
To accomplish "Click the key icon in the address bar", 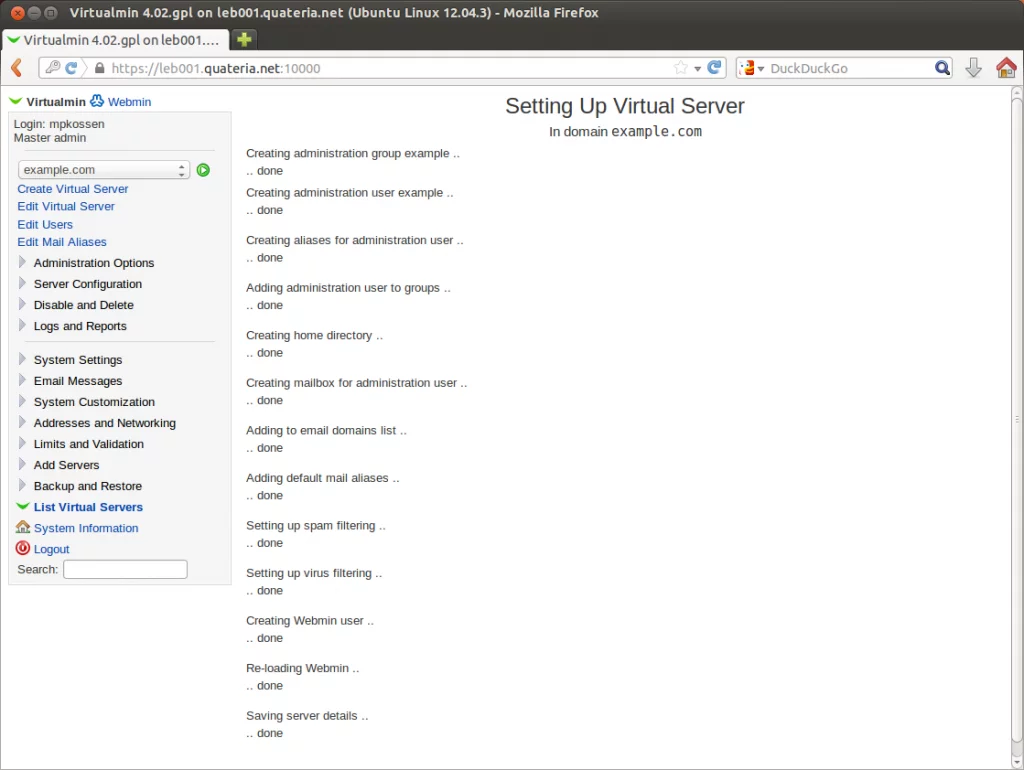I will coord(53,67).
